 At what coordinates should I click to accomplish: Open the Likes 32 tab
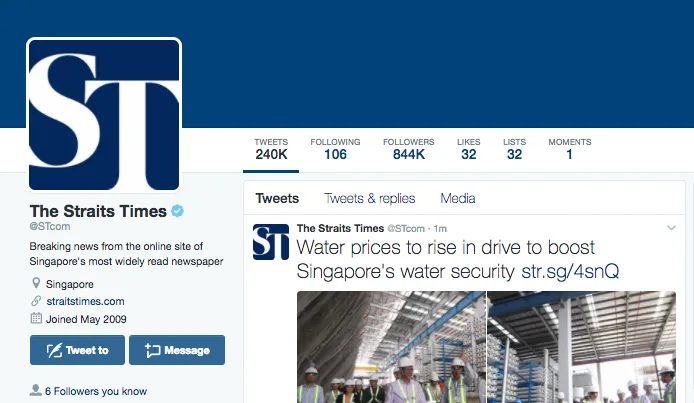[x=468, y=149]
